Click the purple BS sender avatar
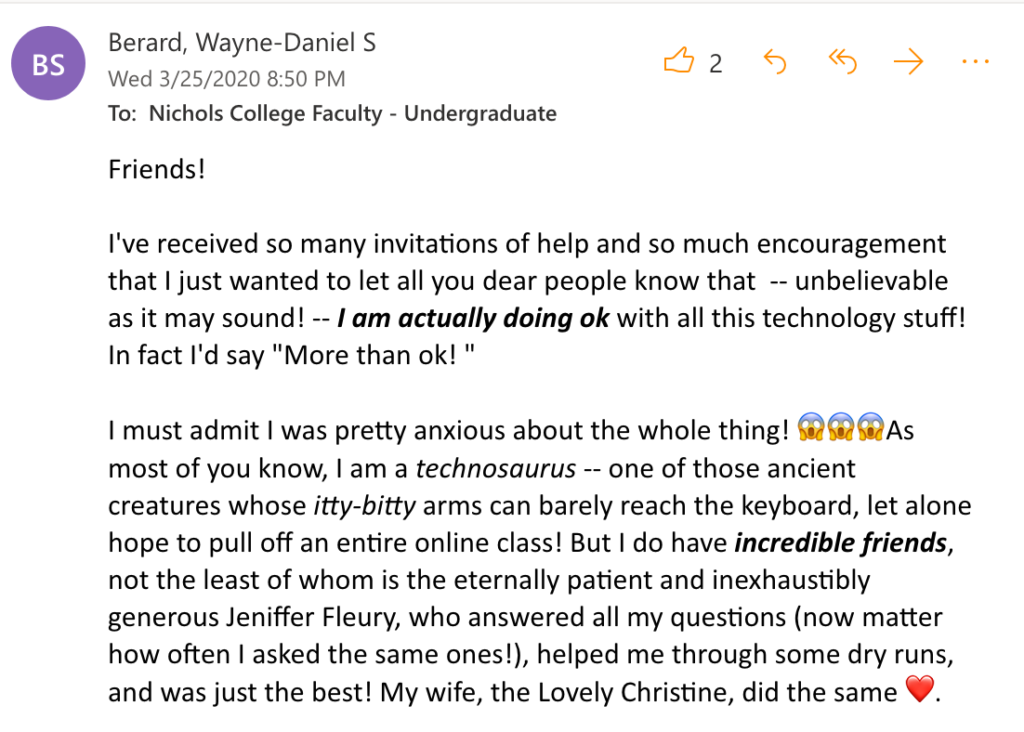Image resolution: width=1024 pixels, height=732 pixels. click(49, 65)
